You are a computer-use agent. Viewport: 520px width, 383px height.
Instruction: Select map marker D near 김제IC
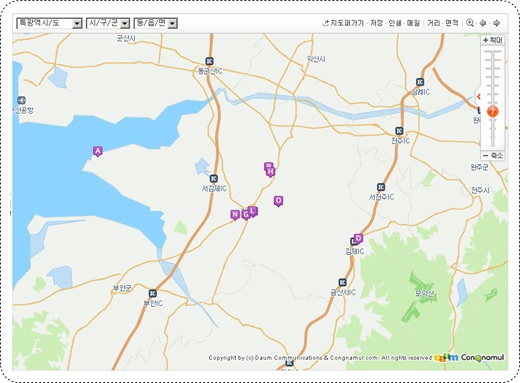(x=358, y=238)
